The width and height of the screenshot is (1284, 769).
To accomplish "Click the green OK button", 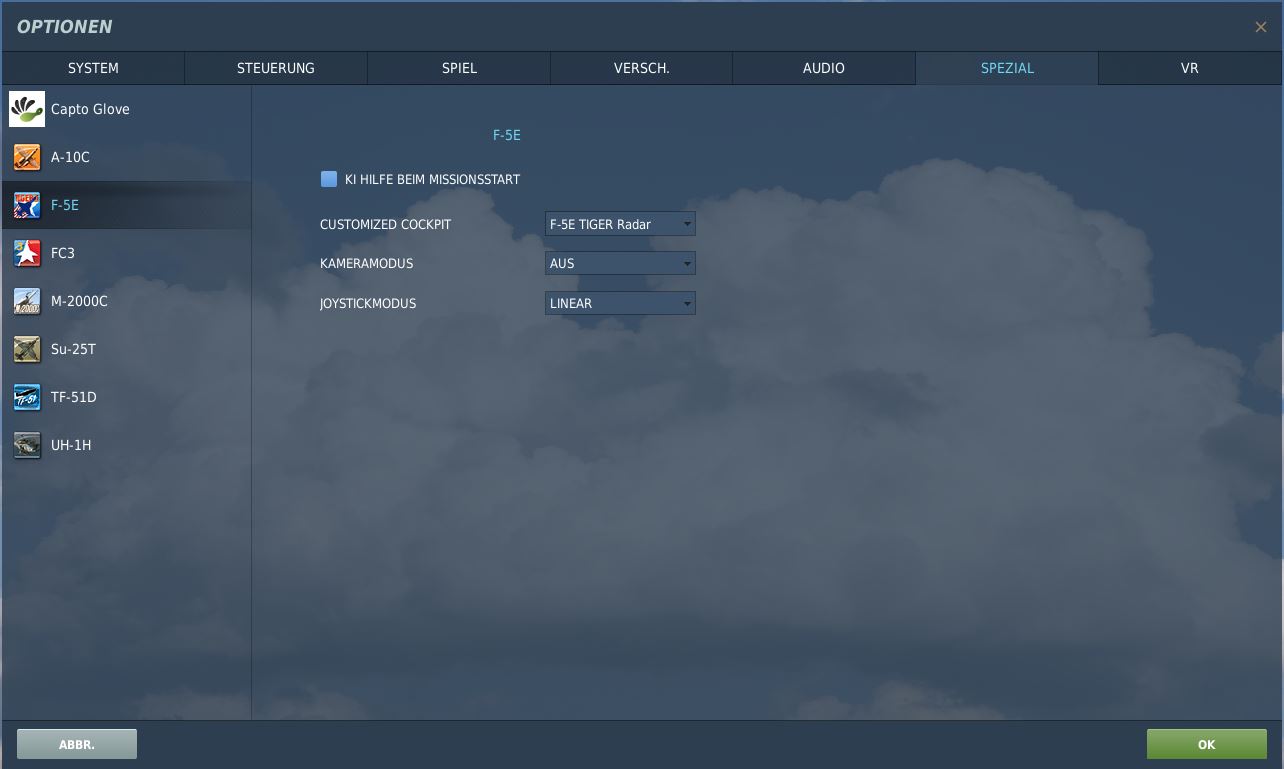I will 1206,744.
